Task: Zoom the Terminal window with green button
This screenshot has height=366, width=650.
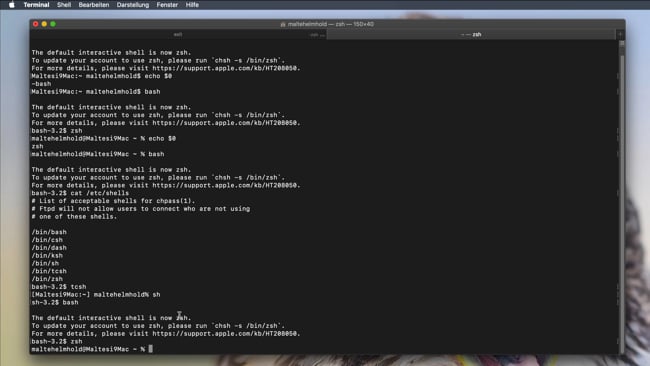Action: click(53, 24)
